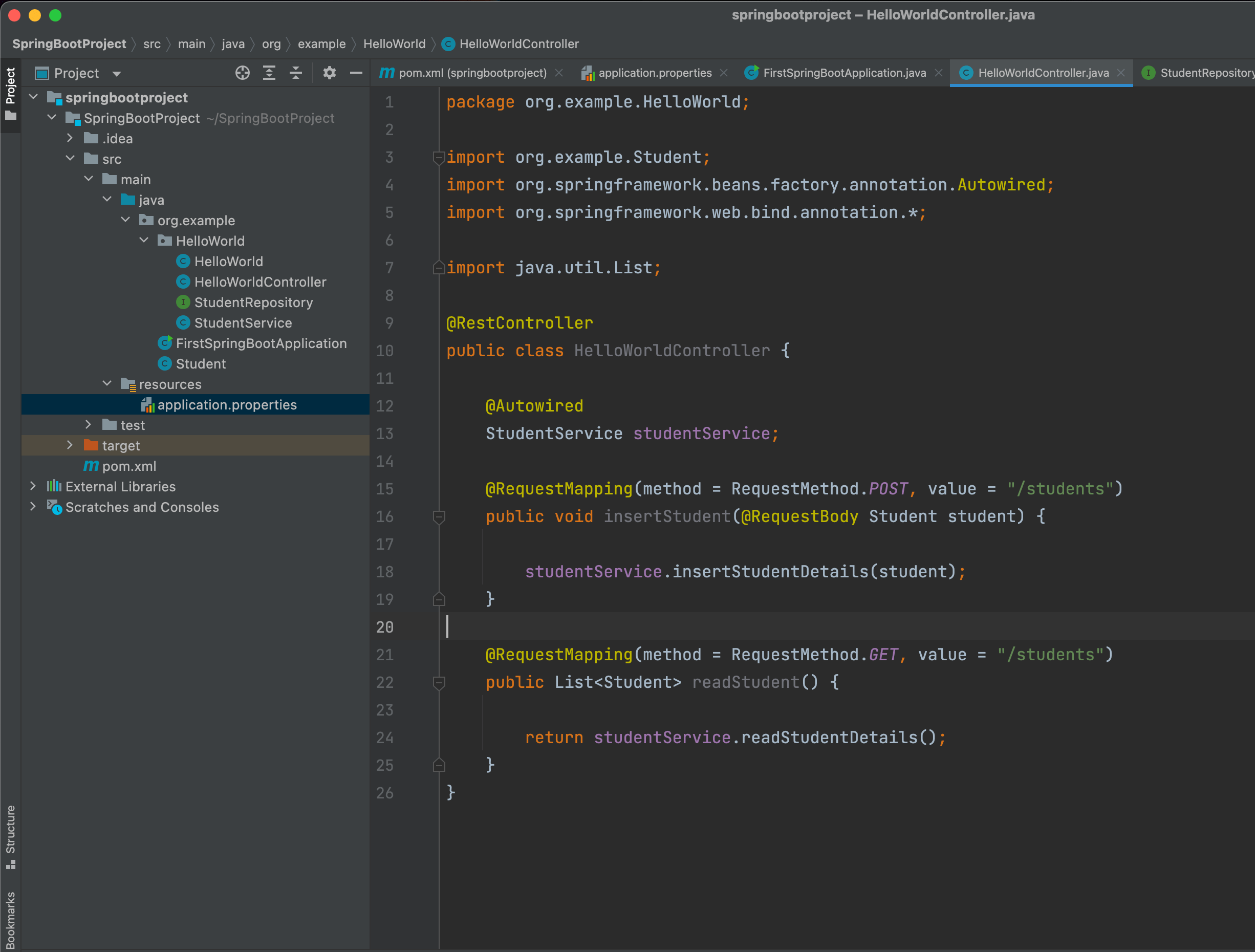
Task: Open StudentRepository interface in project tree
Action: (253, 302)
